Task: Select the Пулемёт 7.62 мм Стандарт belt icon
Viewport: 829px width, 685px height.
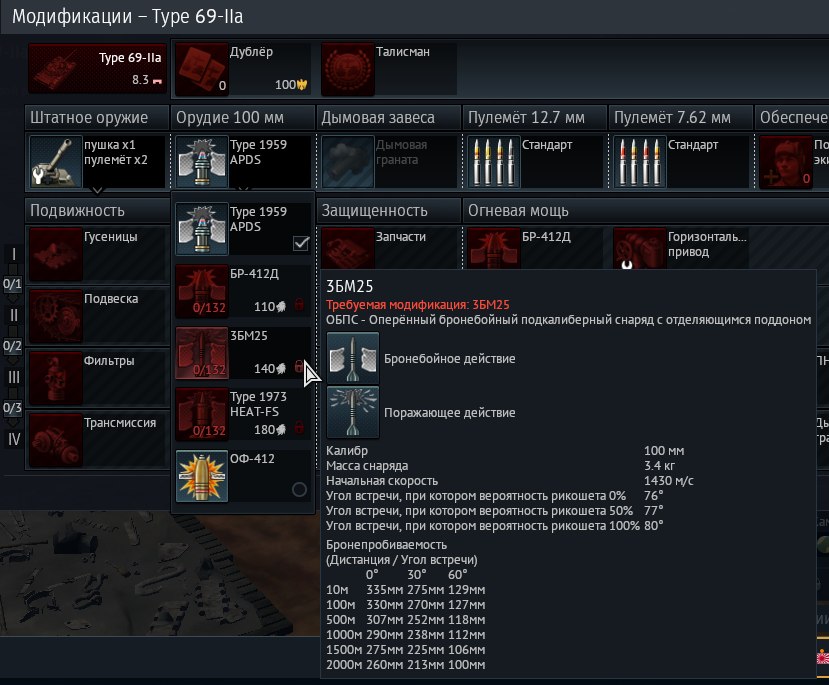Action: [x=639, y=162]
